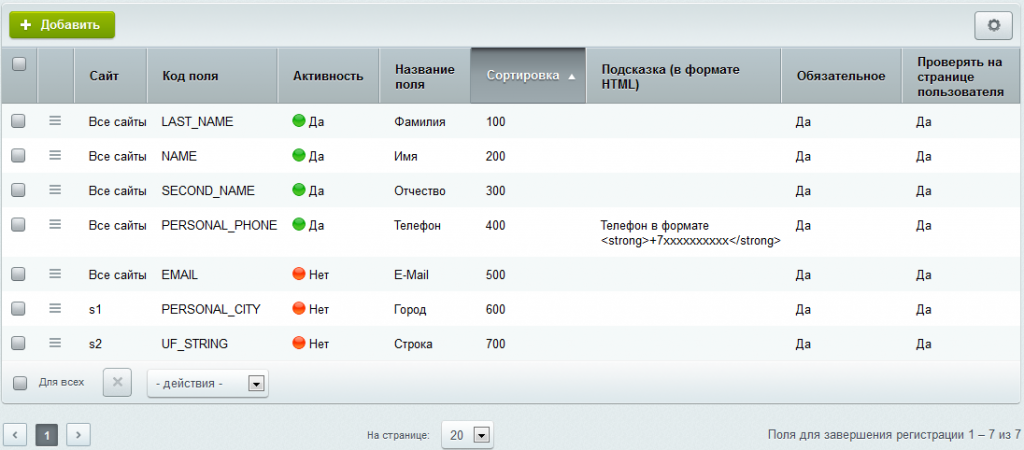Click page number 1 button
This screenshot has width=1024, height=450.
(47, 435)
